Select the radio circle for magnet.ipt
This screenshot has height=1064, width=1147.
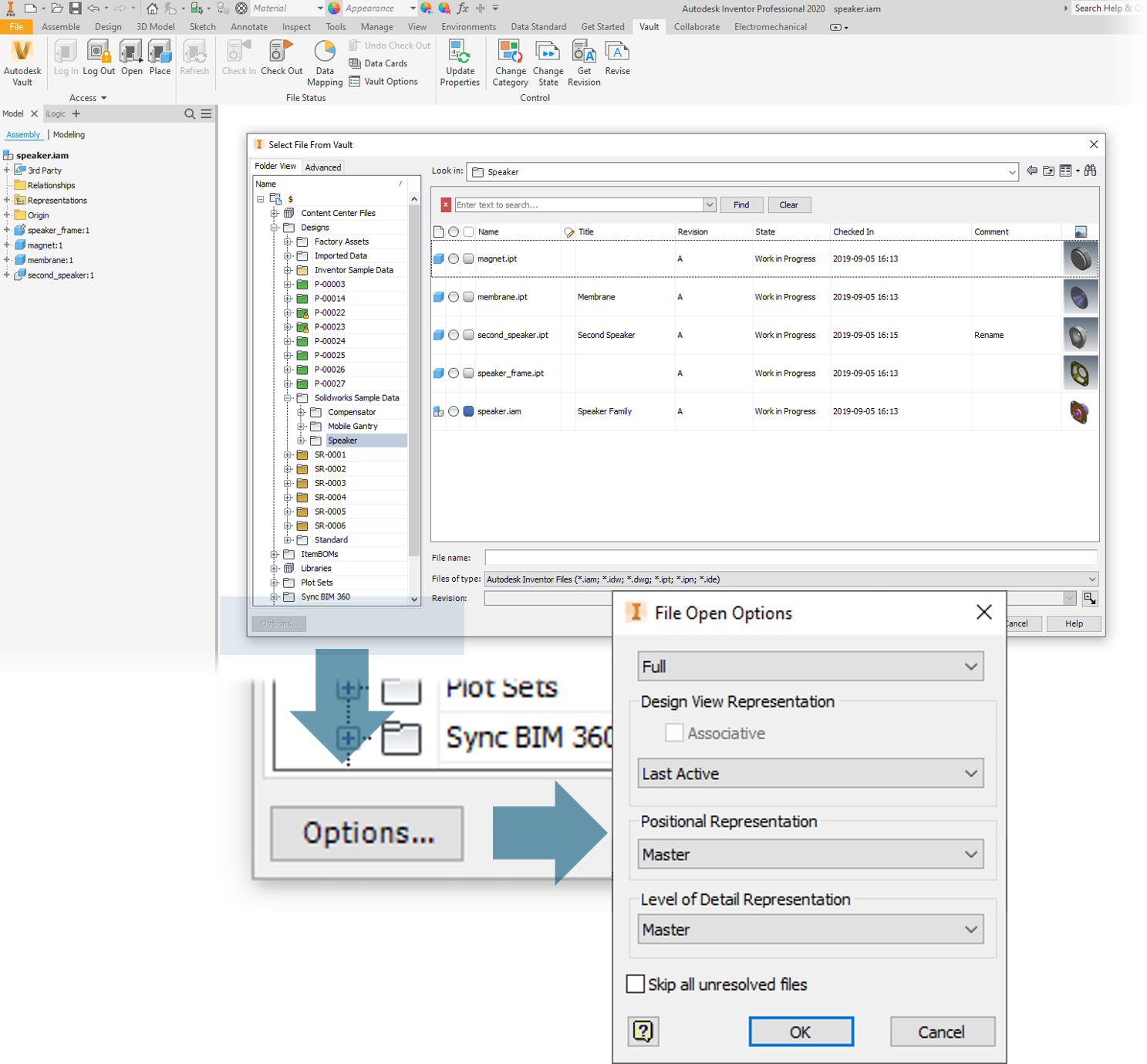pos(454,258)
